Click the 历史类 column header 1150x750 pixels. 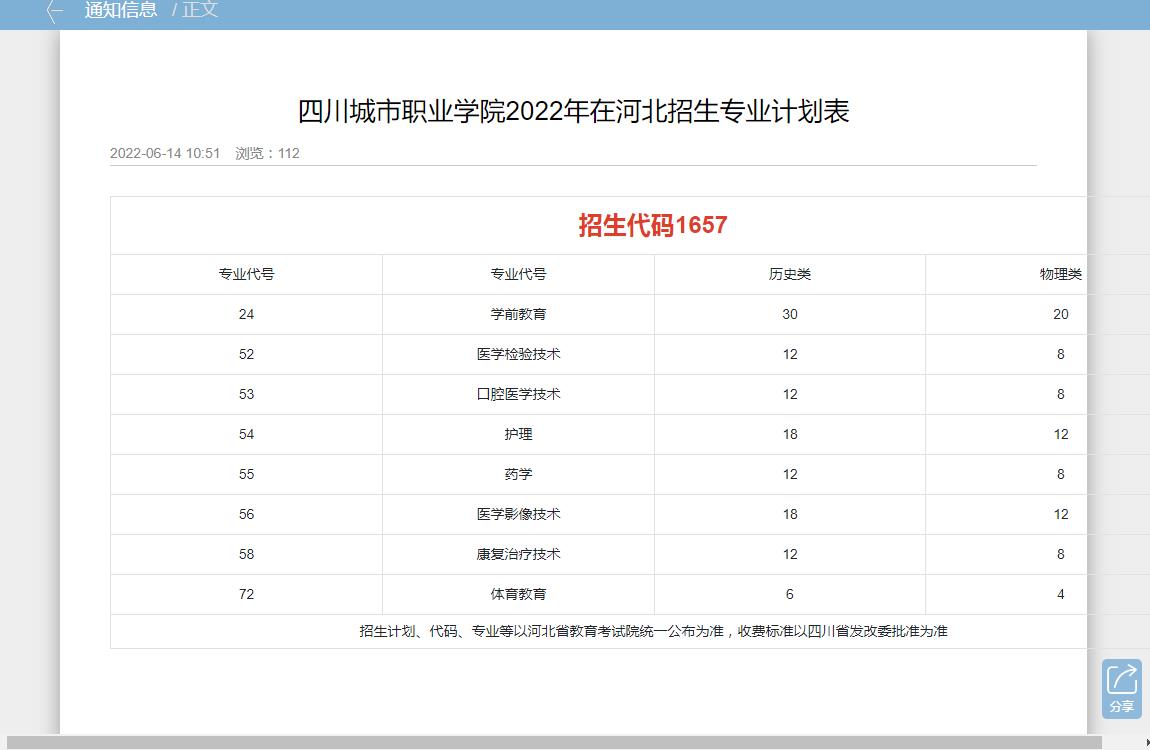click(x=790, y=274)
